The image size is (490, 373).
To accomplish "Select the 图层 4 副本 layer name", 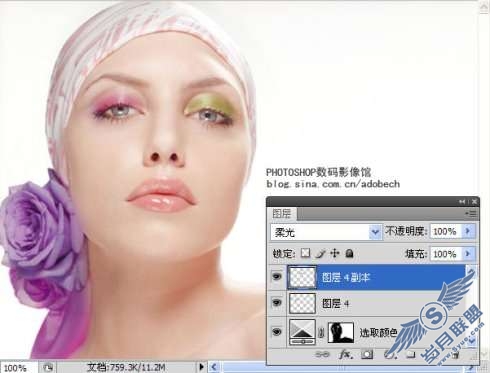I will (346, 277).
